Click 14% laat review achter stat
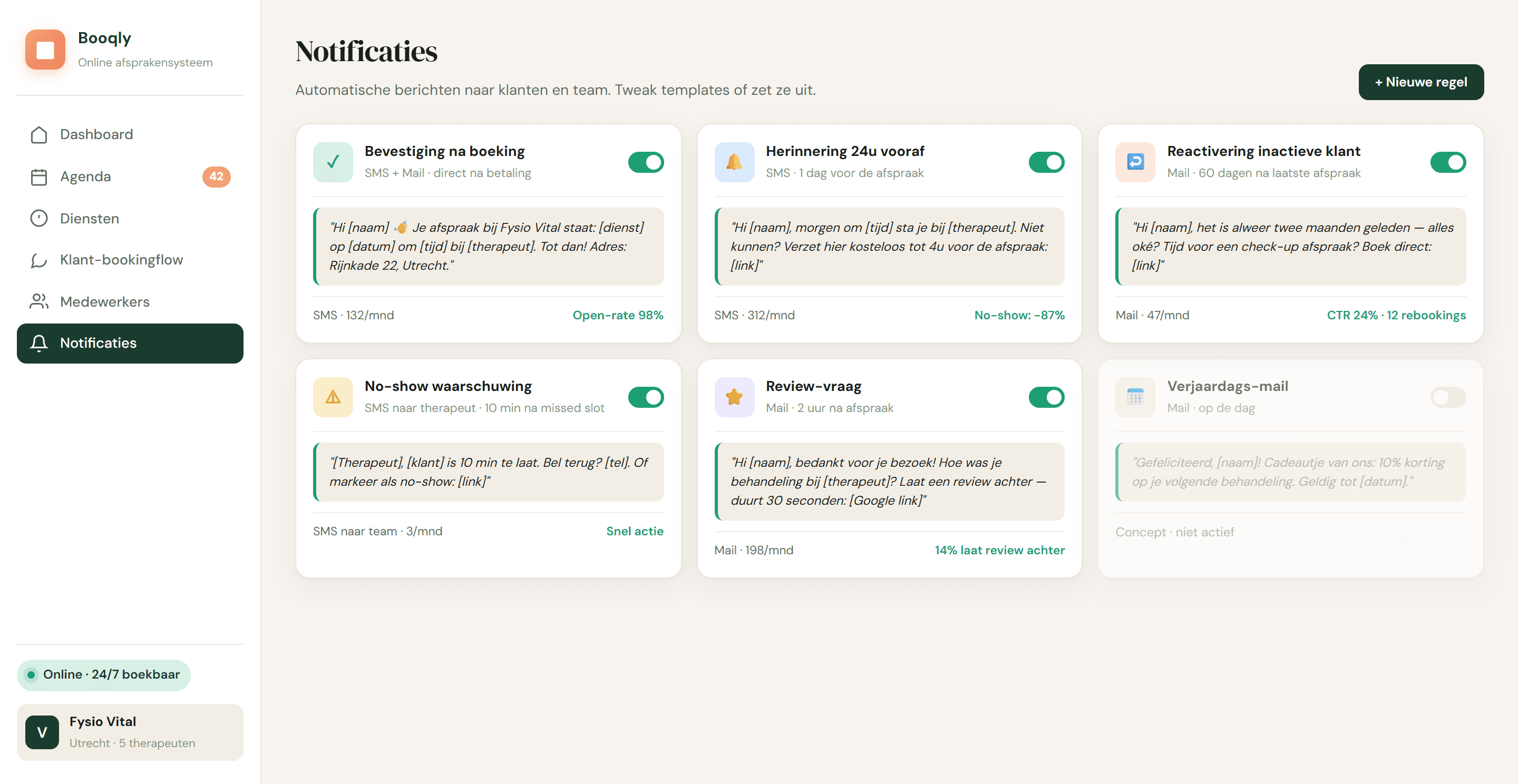 (x=999, y=550)
